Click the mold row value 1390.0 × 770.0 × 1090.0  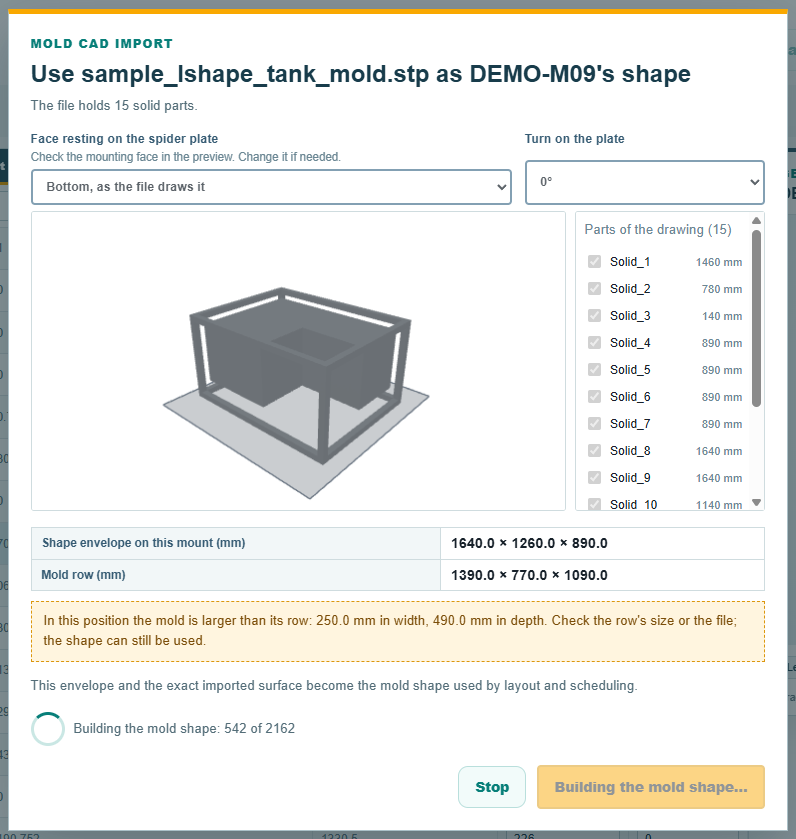tap(529, 575)
